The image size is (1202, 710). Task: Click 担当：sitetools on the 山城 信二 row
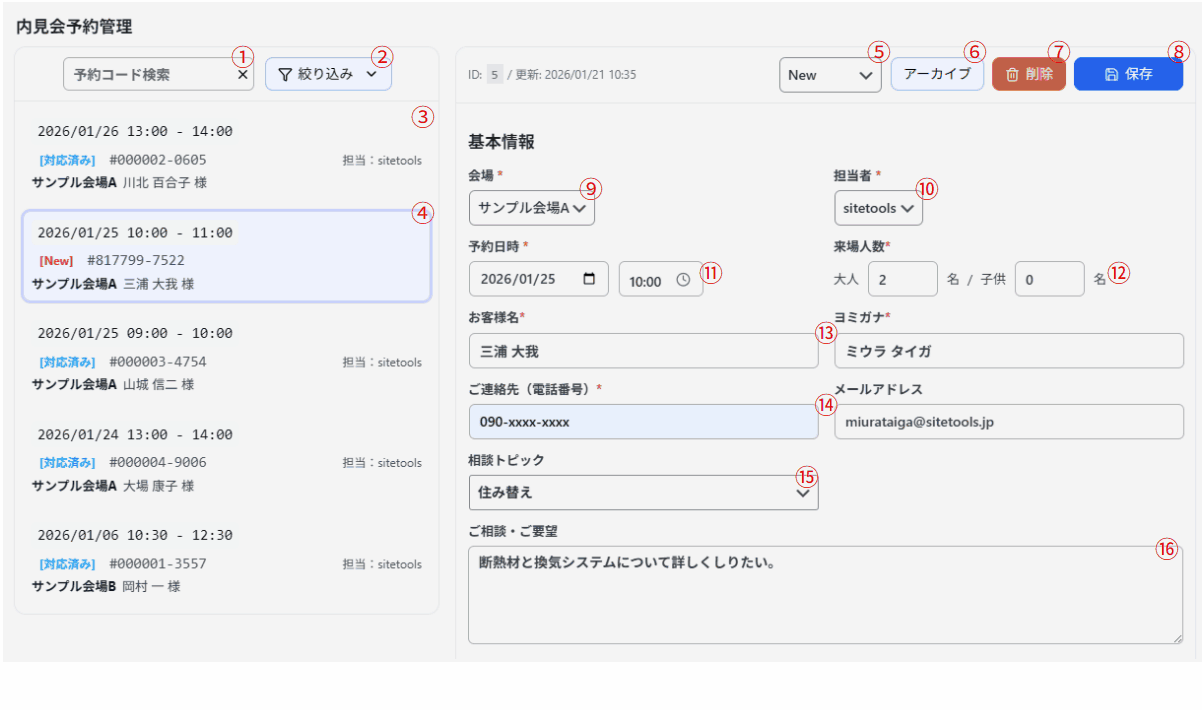tap(382, 362)
